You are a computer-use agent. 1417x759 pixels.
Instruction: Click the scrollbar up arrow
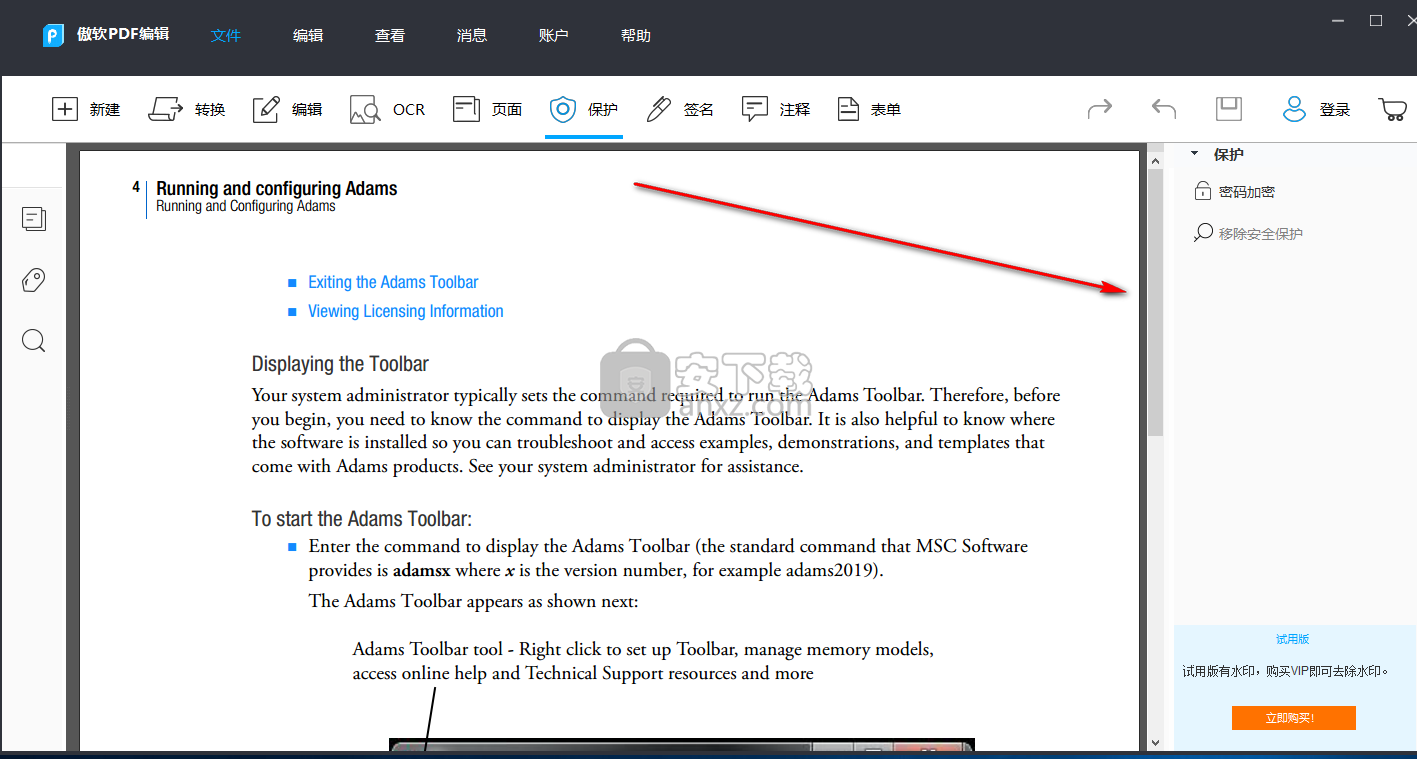pyautogui.click(x=1156, y=159)
